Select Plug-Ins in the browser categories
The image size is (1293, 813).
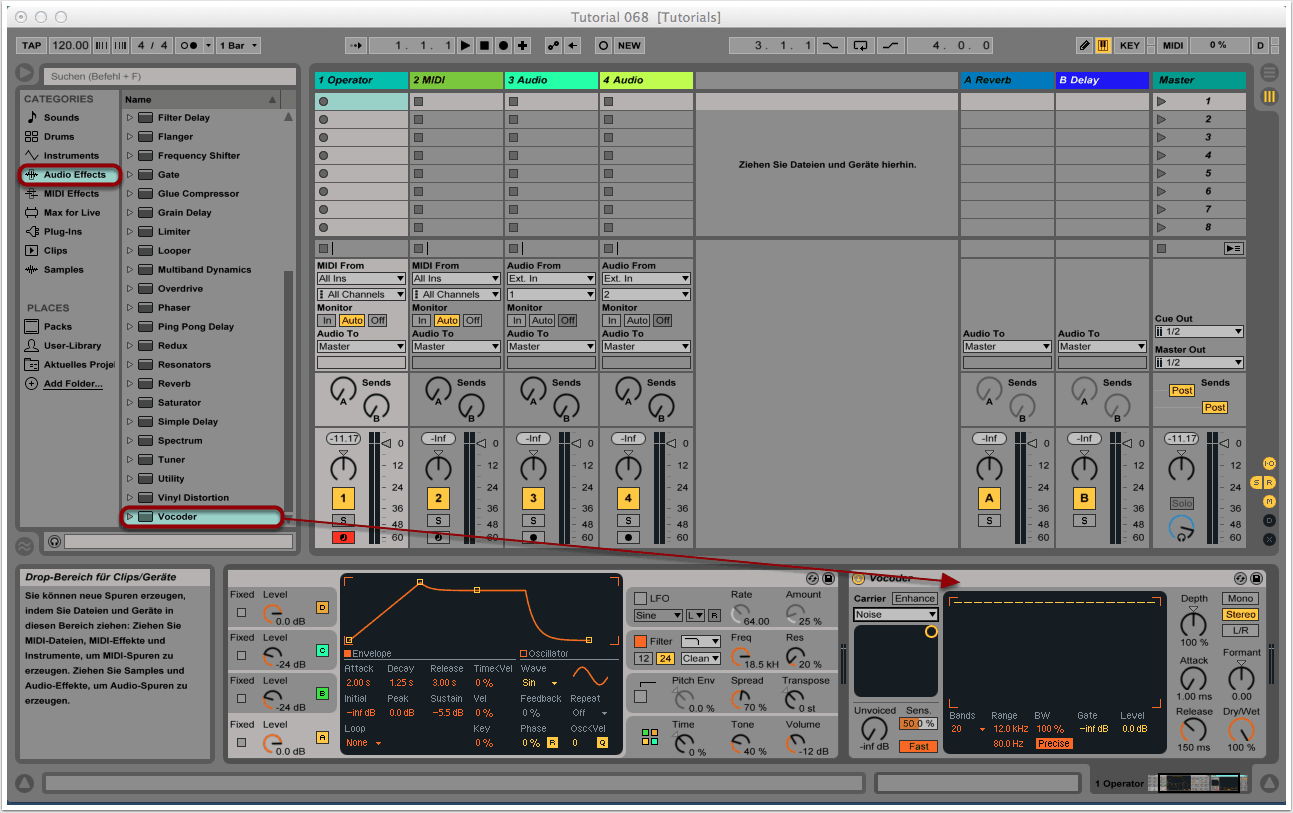point(62,232)
